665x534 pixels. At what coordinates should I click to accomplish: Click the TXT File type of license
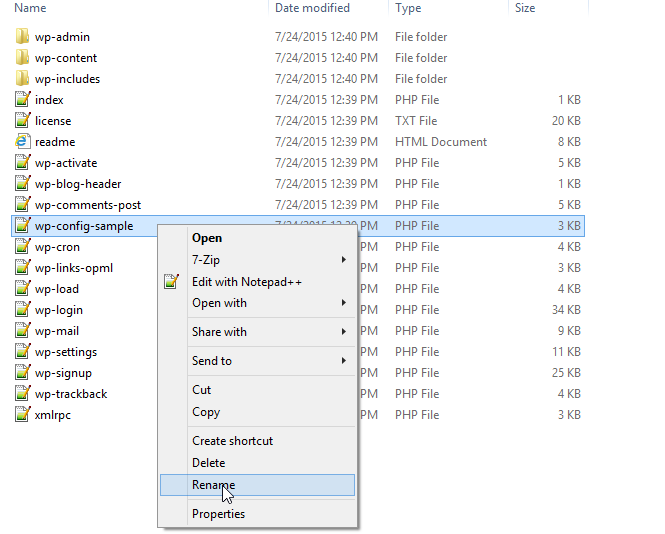416,121
